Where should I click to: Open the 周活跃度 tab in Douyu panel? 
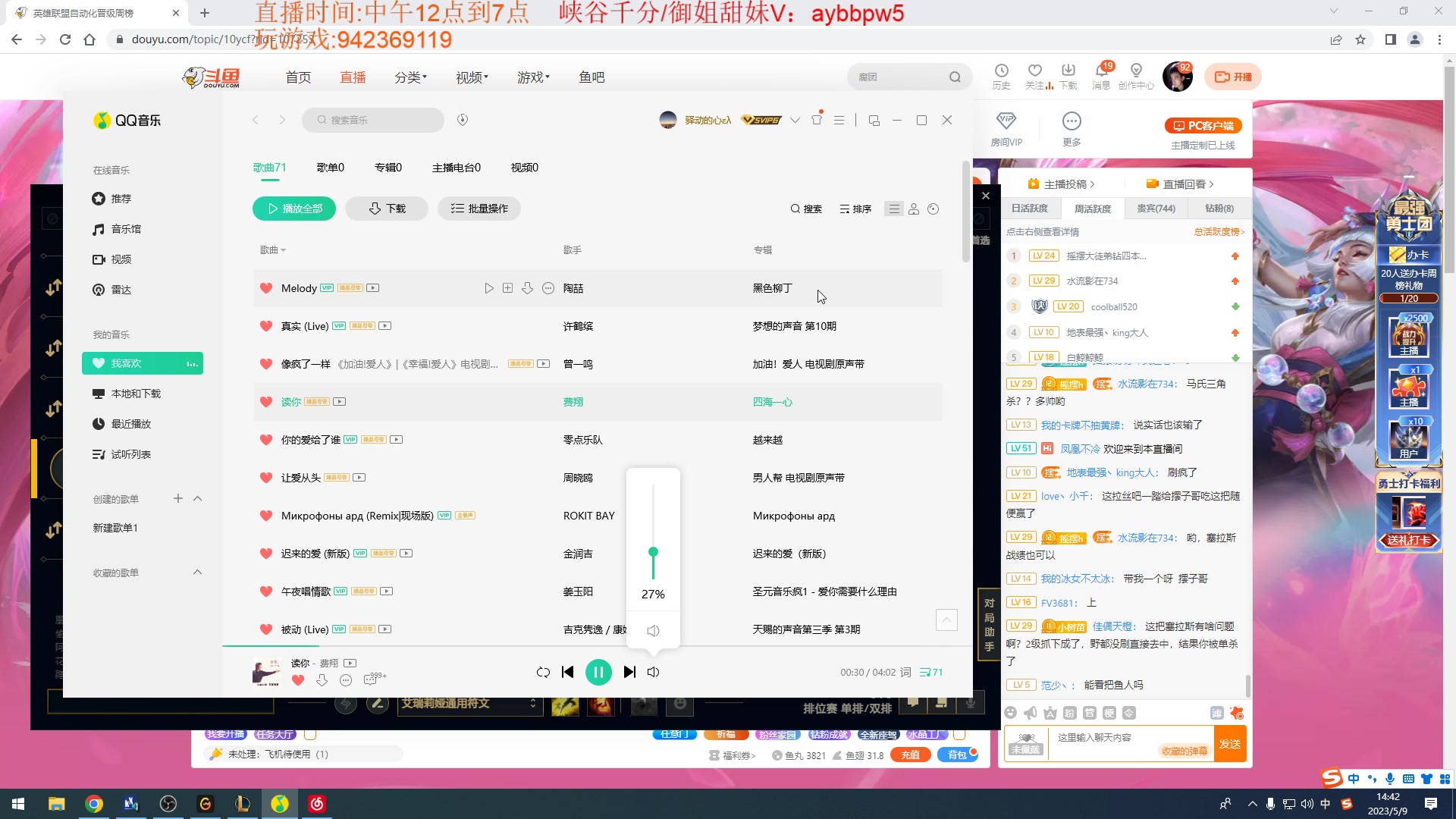pos(1093,209)
